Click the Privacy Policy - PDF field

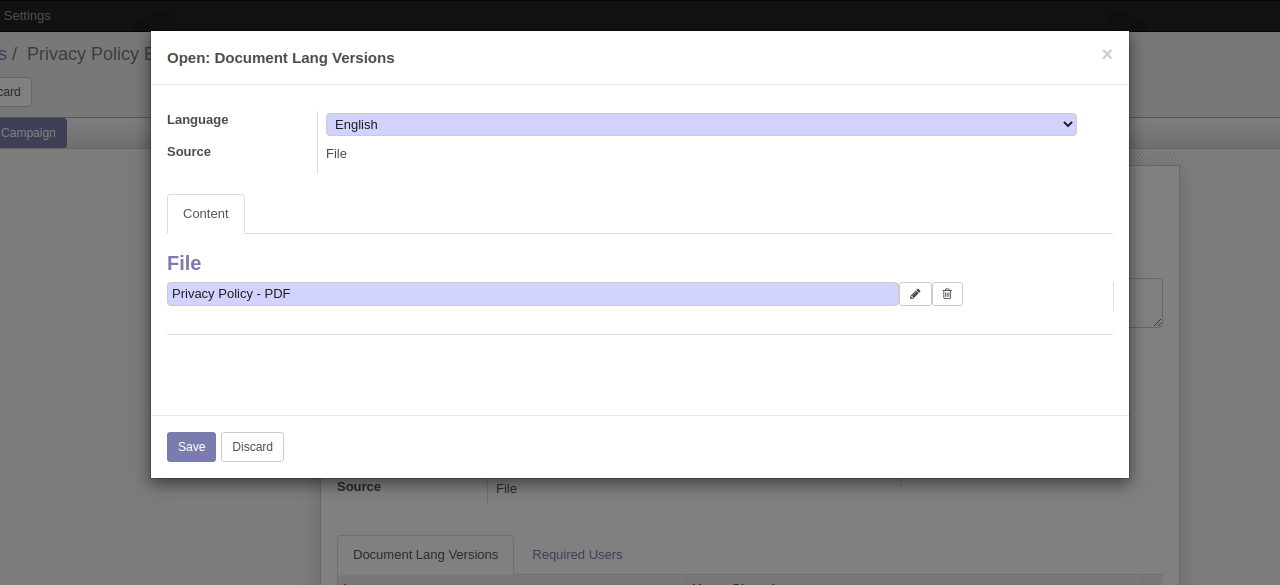tap(532, 294)
